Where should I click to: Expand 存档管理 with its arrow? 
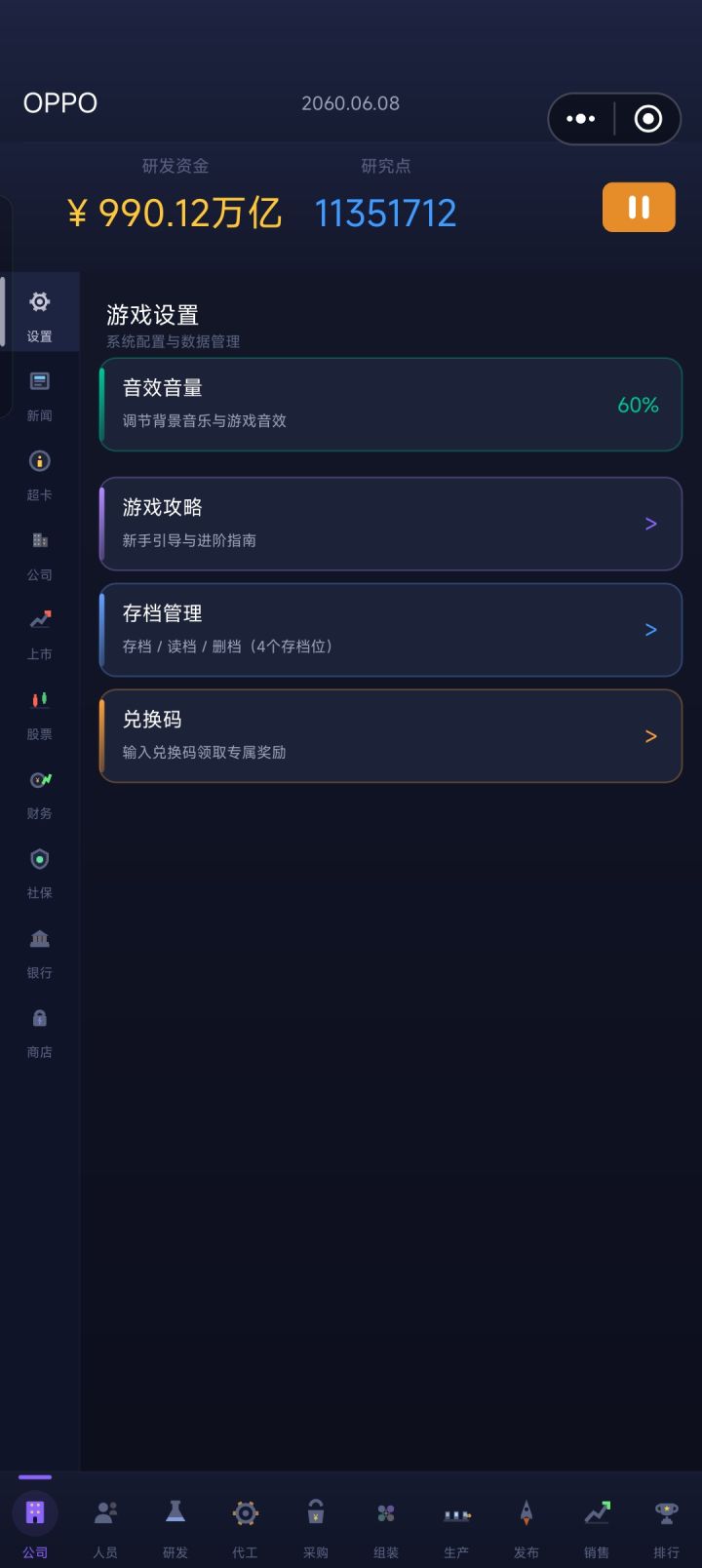[x=651, y=630]
